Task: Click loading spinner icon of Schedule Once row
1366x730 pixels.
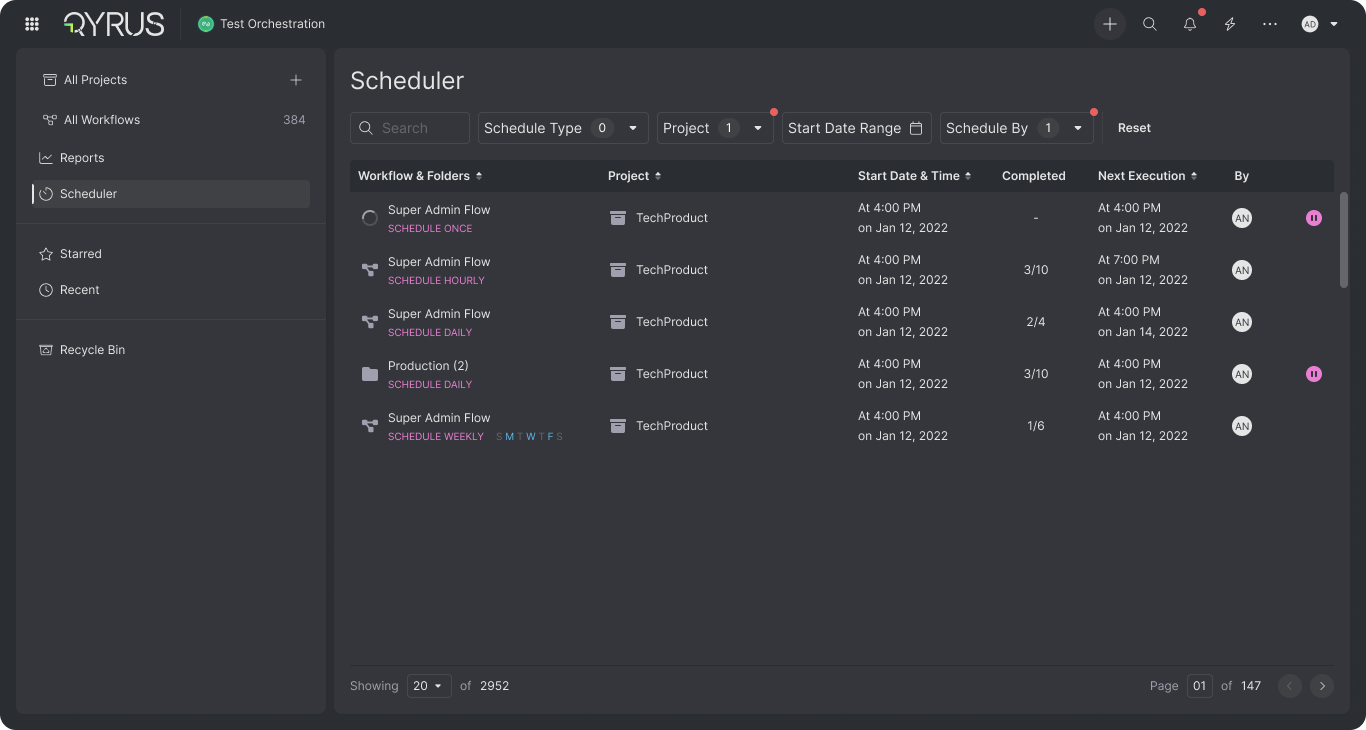Action: [370, 218]
